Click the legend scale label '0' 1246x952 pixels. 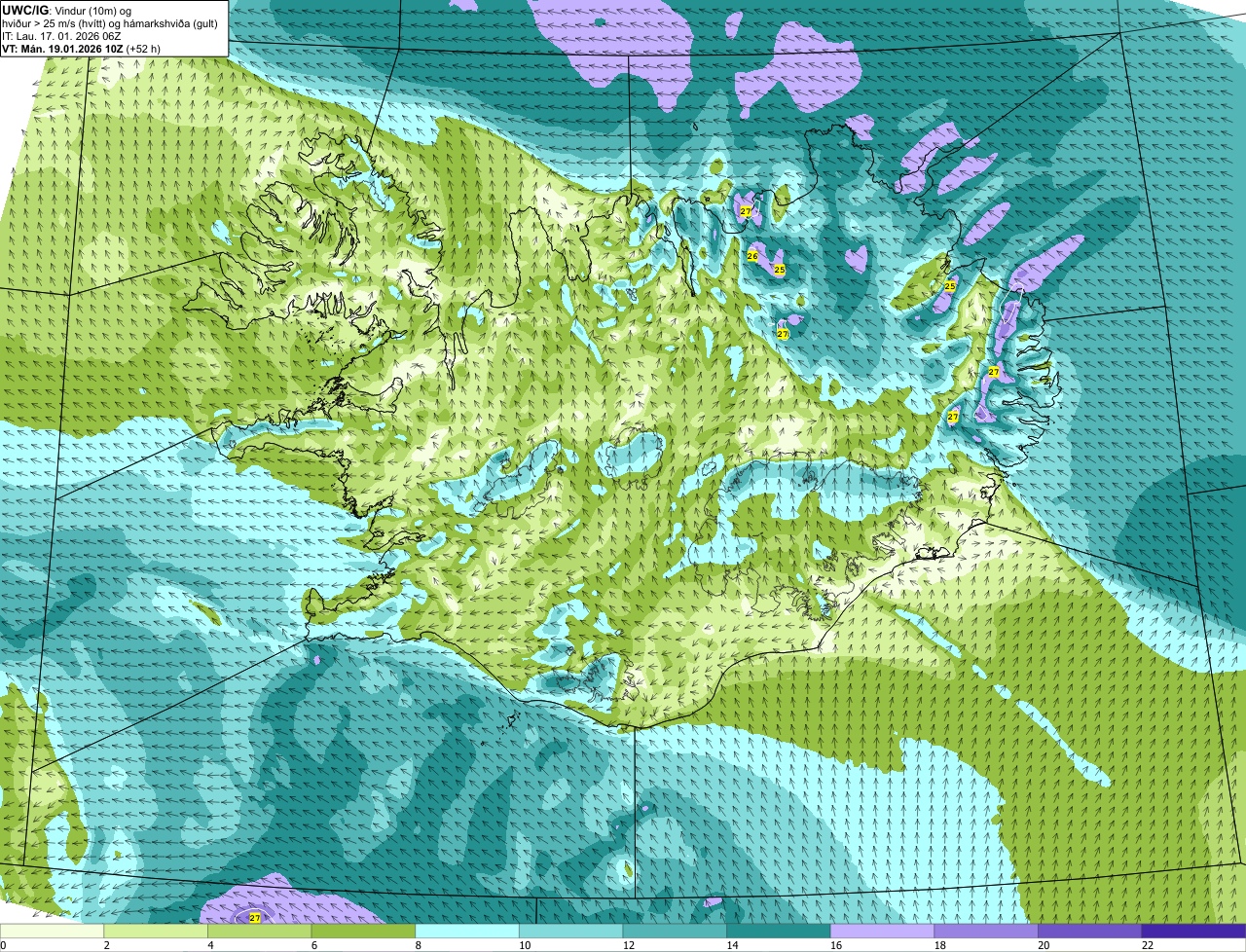click(3, 945)
